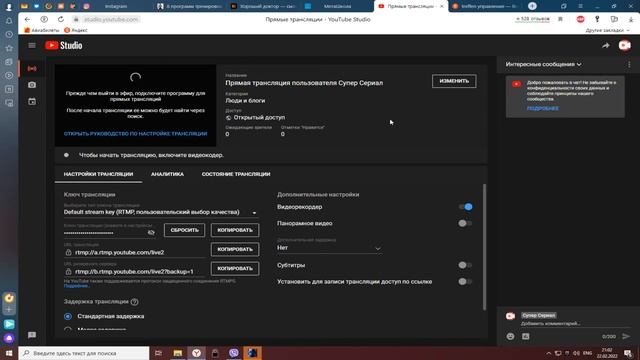
Task: Send the chat message arrow
Action: click(626, 336)
